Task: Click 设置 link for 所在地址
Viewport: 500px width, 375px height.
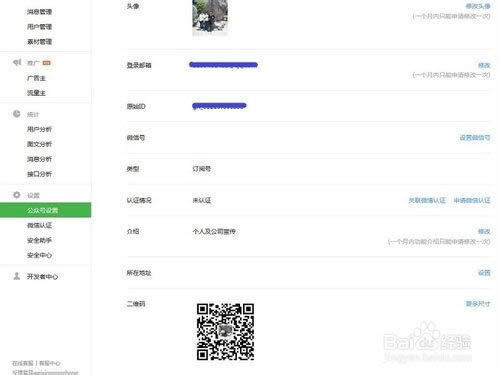Action: click(484, 273)
